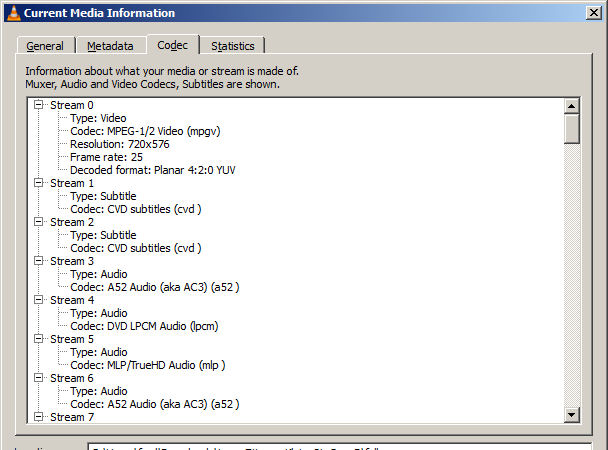608x450 pixels.
Task: Select the Stream 6 label
Action: click(72, 378)
